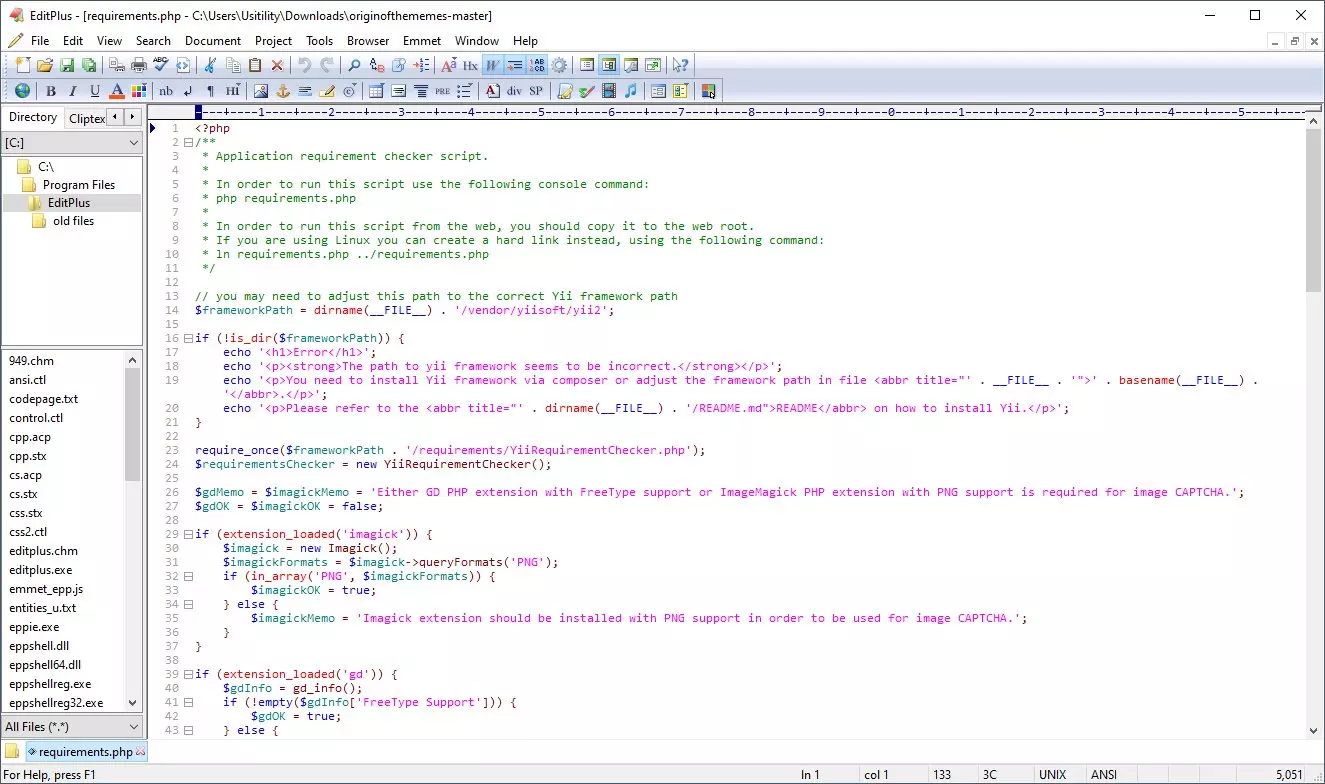Insert an anchor with the Anchor icon

pyautogui.click(x=282, y=91)
